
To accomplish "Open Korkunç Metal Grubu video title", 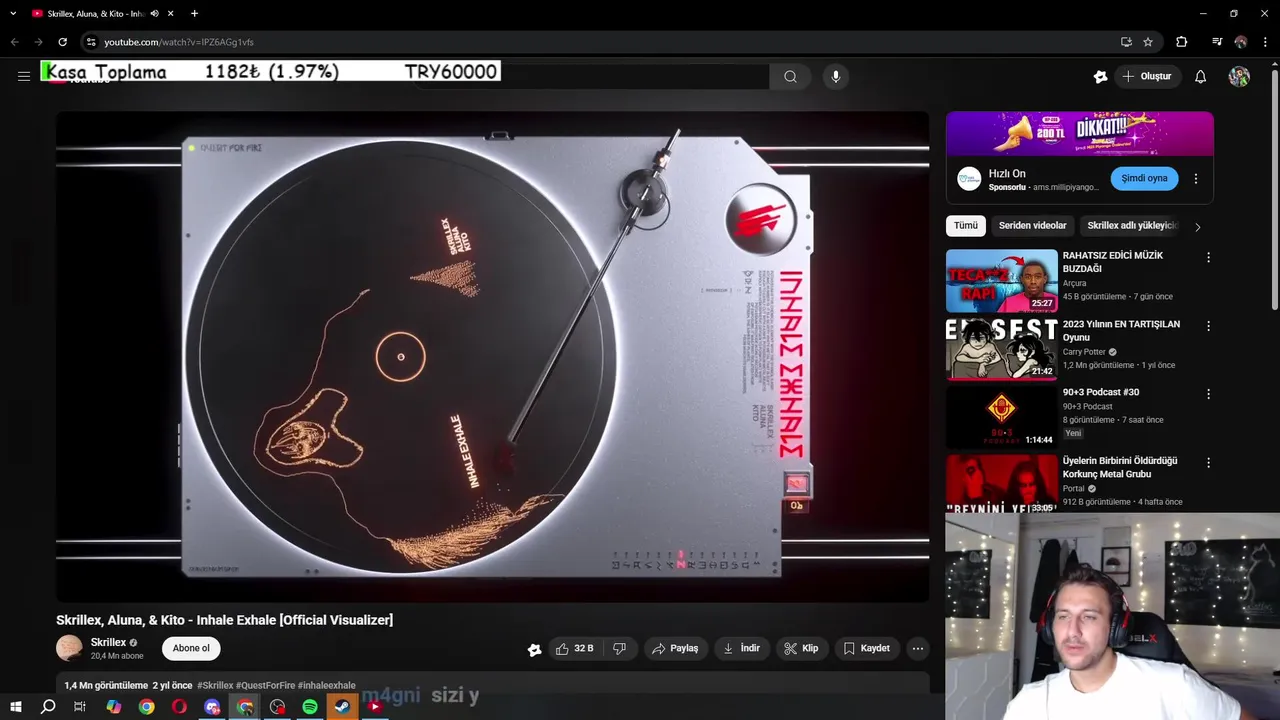I will [1120, 467].
